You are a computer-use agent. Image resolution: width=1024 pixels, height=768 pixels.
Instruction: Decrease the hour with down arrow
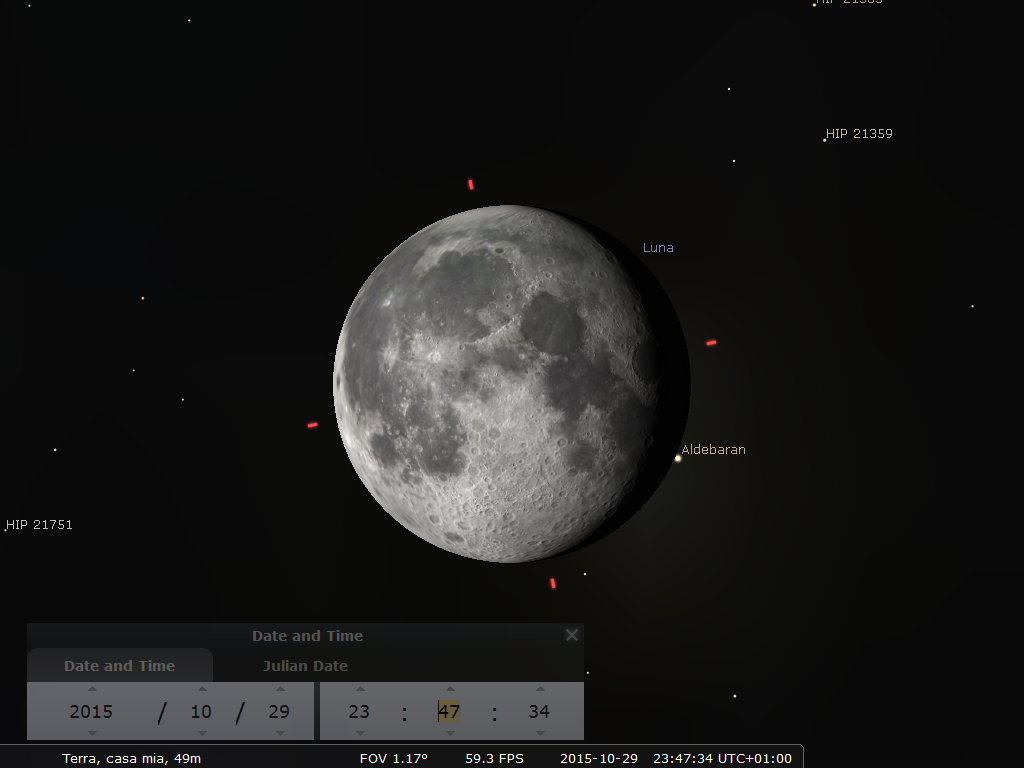click(x=360, y=733)
